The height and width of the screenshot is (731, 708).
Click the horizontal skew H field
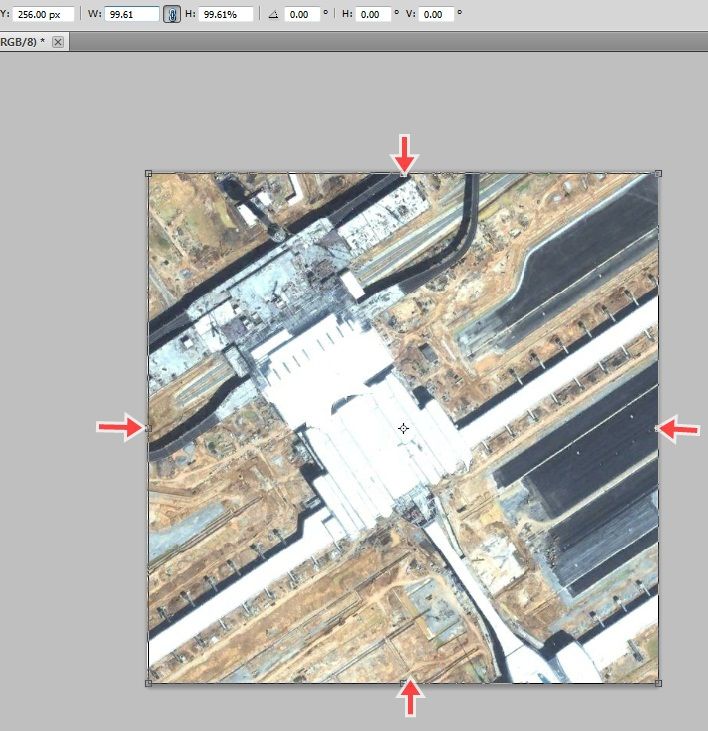click(373, 14)
